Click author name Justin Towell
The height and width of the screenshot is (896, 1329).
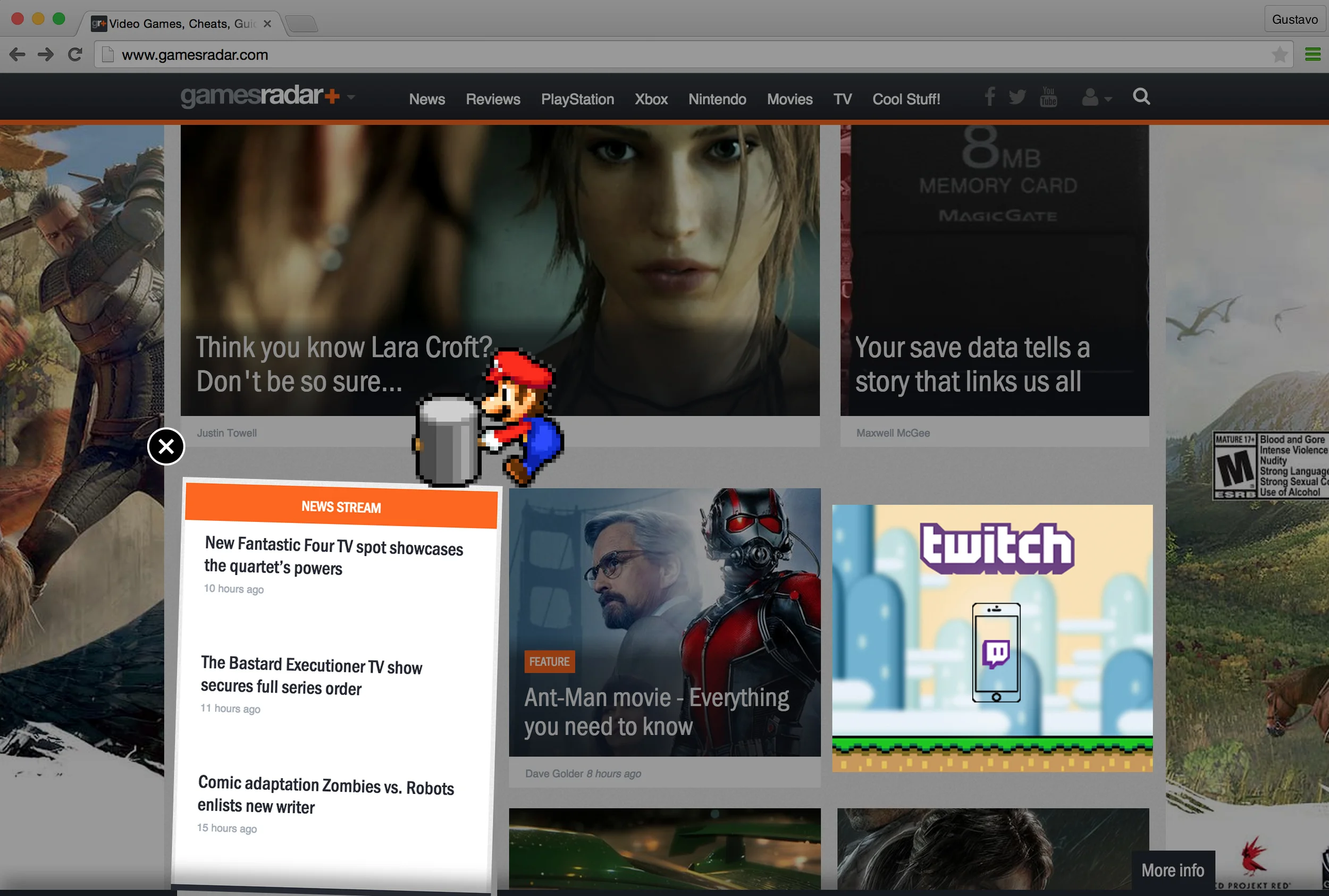227,433
